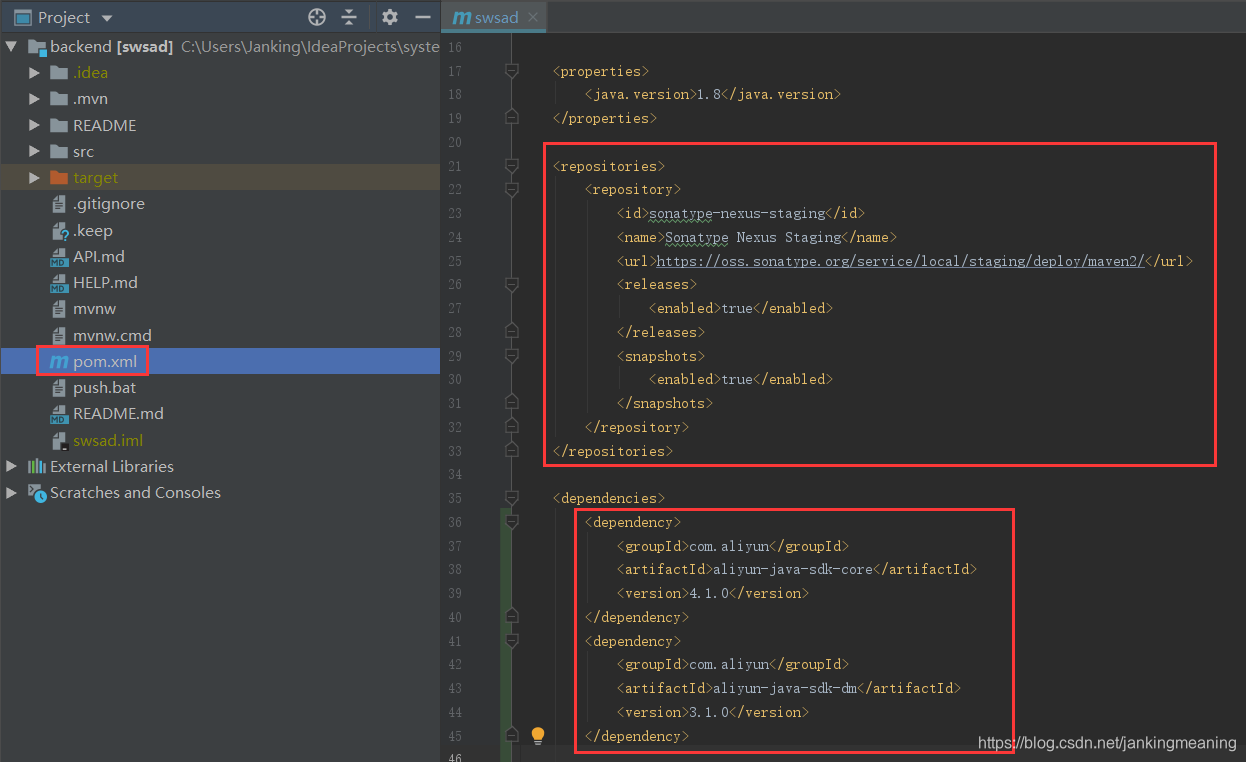Fold the second dependency block at line 41
The image size is (1246, 762).
coord(512,641)
